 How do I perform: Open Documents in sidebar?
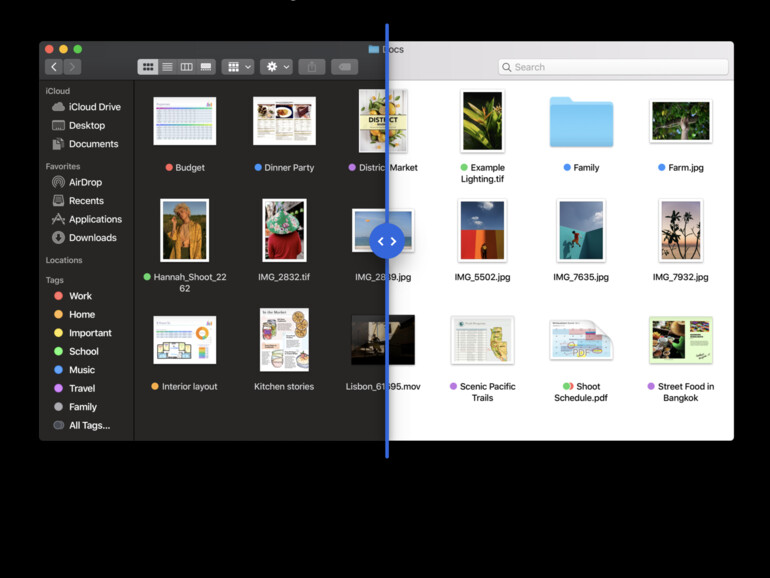point(85,144)
